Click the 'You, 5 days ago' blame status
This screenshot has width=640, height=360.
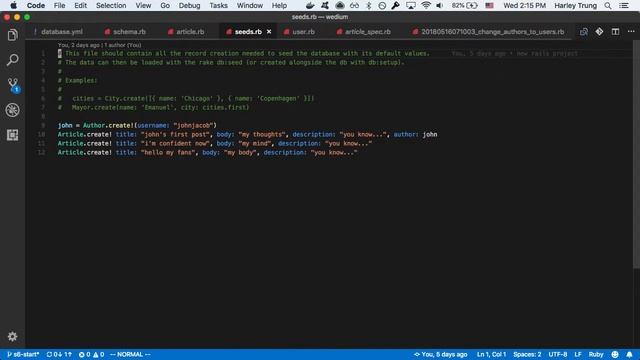[x=440, y=354]
